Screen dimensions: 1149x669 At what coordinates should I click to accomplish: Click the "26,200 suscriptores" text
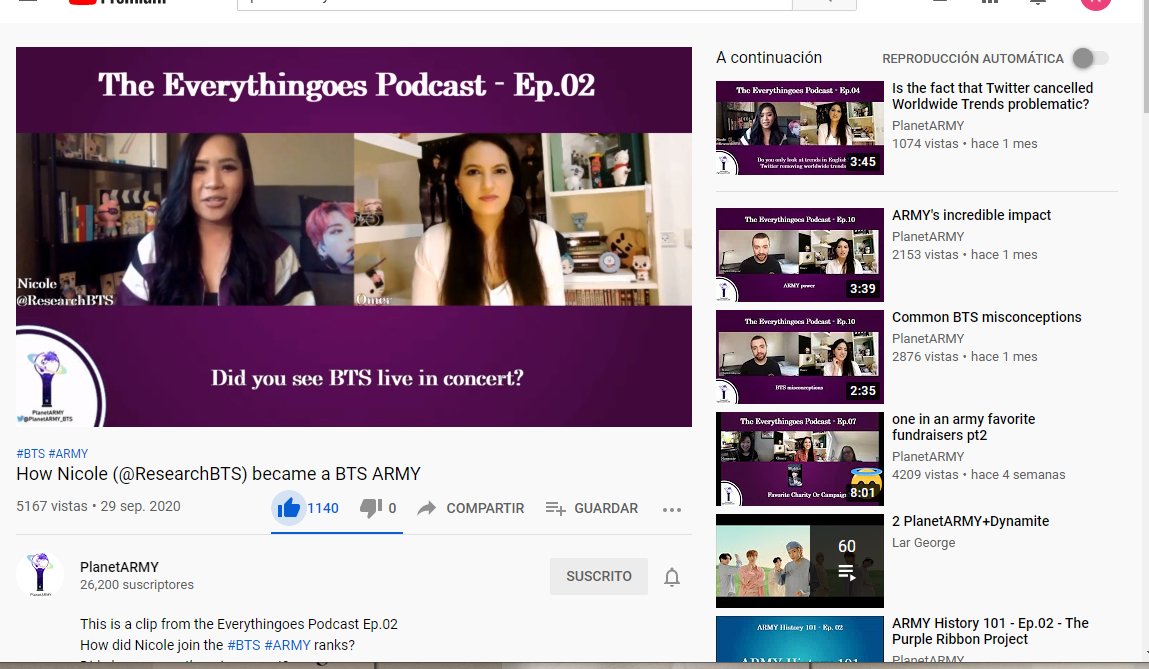137,585
